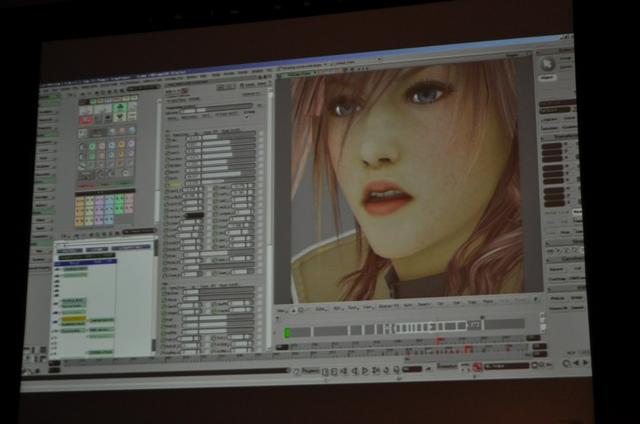Image resolution: width=640 pixels, height=424 pixels.
Task: Click the top green cell in the colored button grid
Action: [x=119, y=199]
